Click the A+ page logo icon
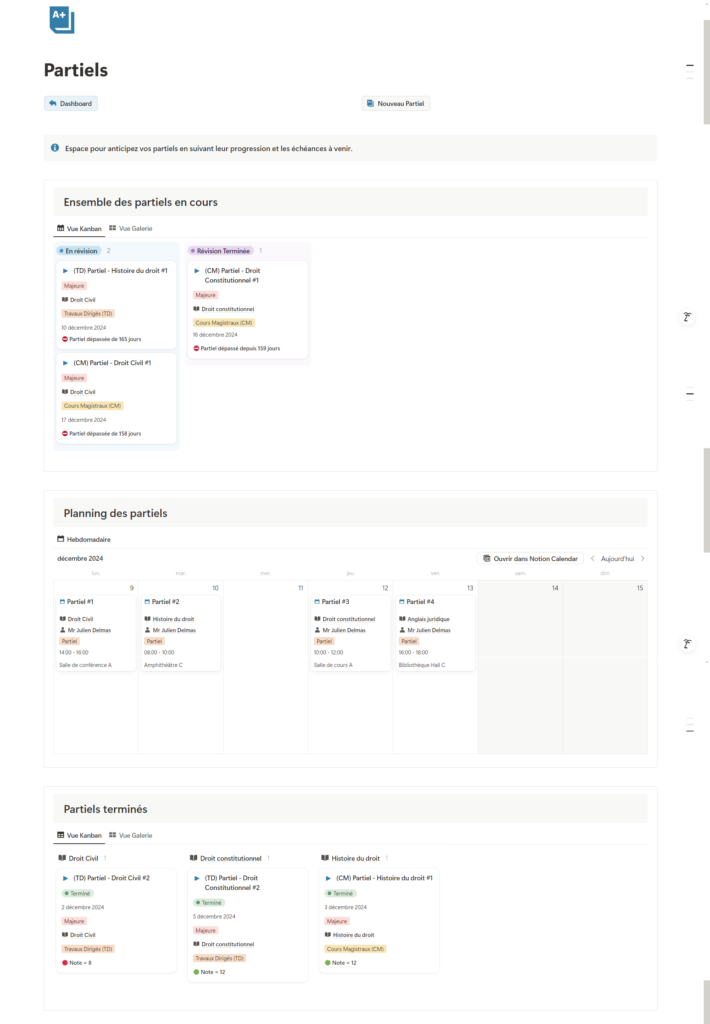This screenshot has width=710, height=1024. (61, 20)
